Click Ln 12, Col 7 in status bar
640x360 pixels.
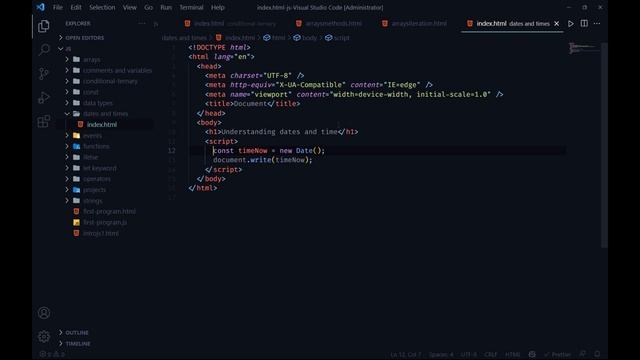406,354
